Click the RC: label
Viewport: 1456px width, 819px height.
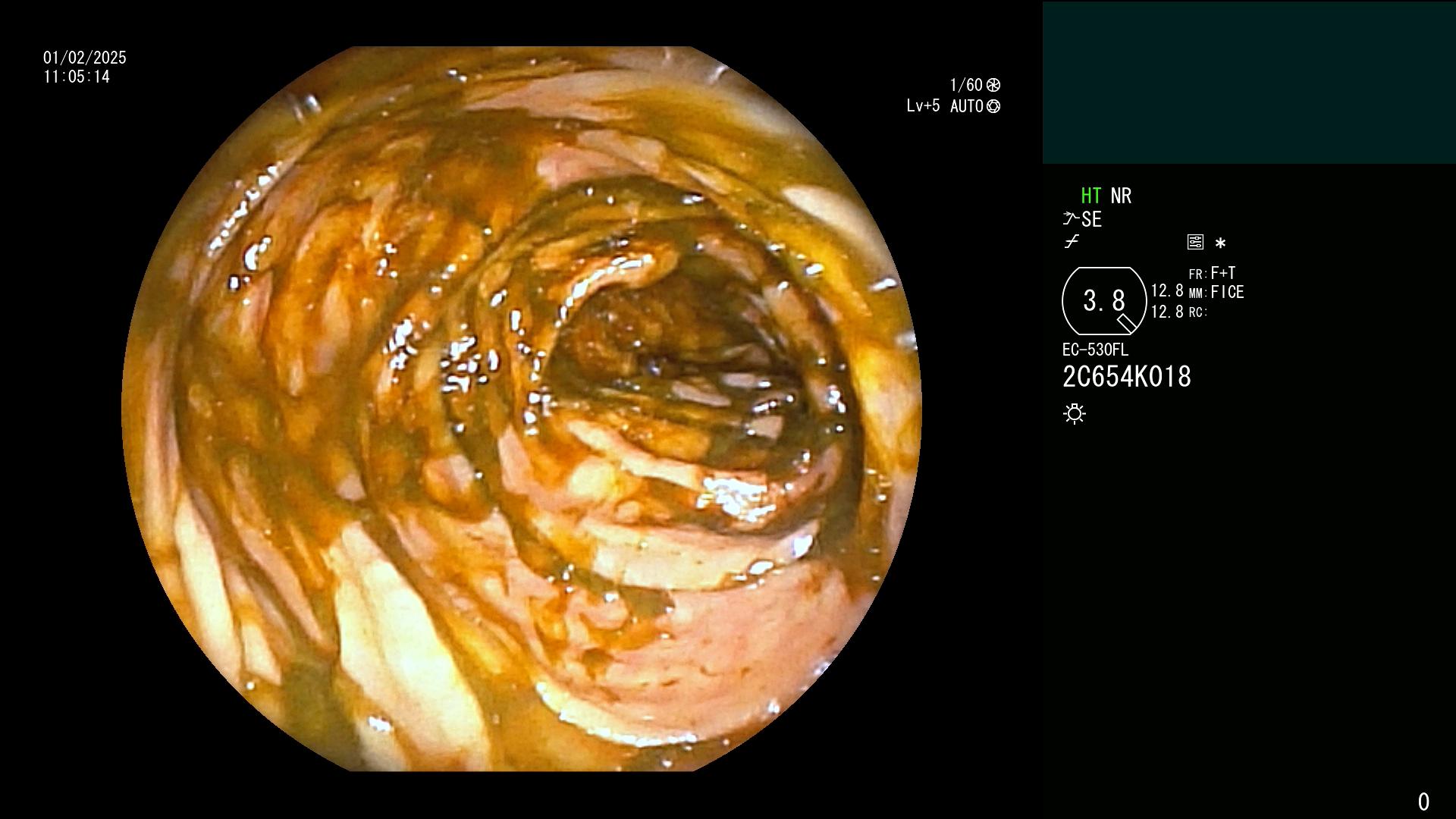click(1198, 312)
